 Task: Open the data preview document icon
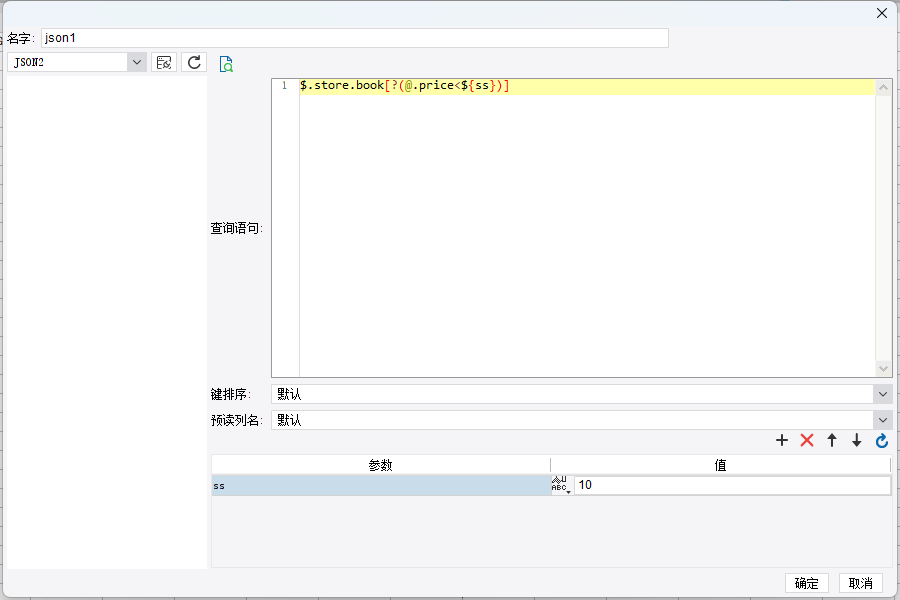click(x=226, y=64)
